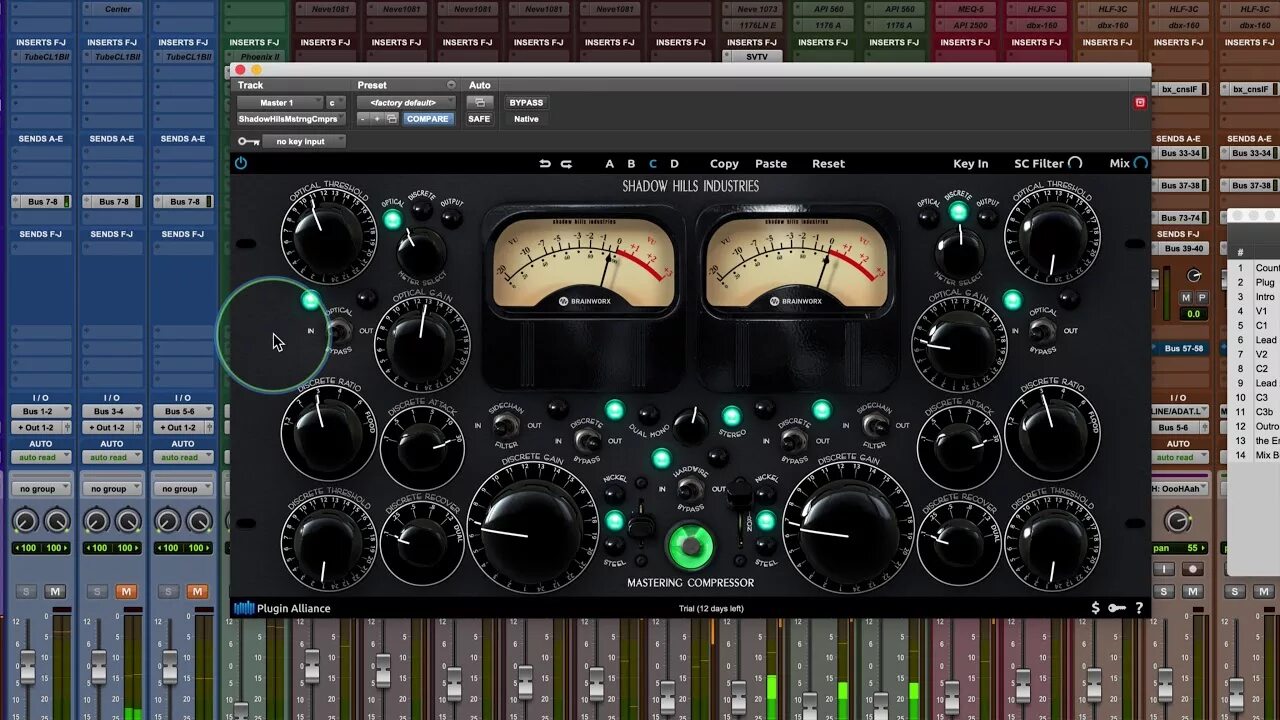Click the Mute button on Bus 3-4 channel
This screenshot has height=720, width=1280.
pyautogui.click(x=126, y=592)
